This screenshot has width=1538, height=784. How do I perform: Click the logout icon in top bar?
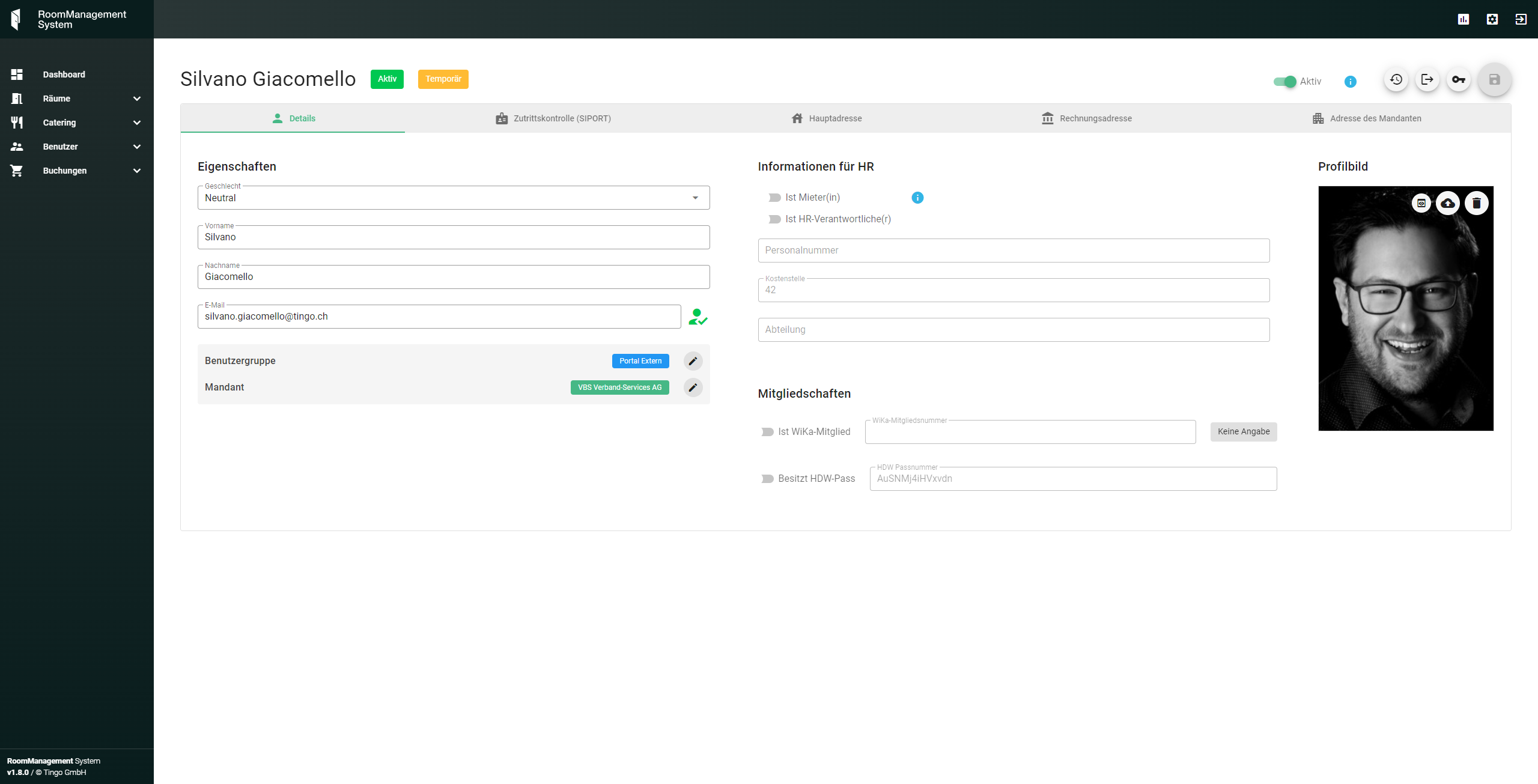[1521, 19]
